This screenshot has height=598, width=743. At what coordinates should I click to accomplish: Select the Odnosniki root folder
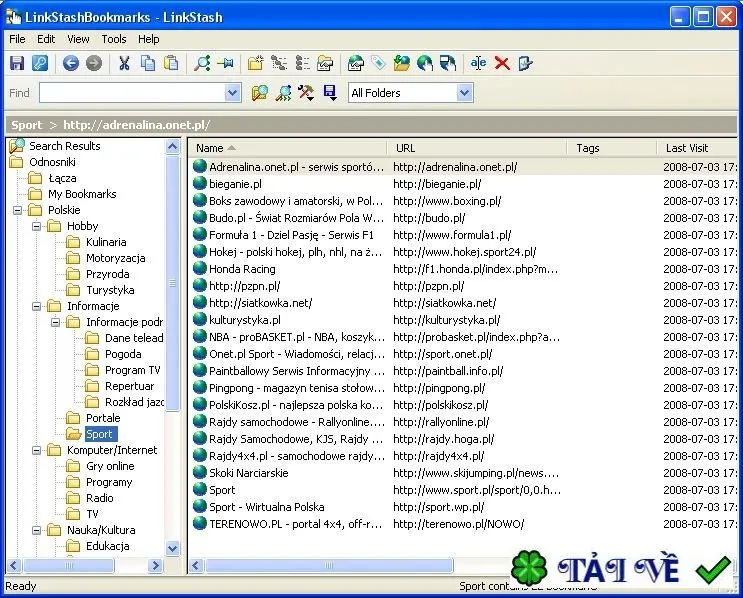pyautogui.click(x=52, y=162)
